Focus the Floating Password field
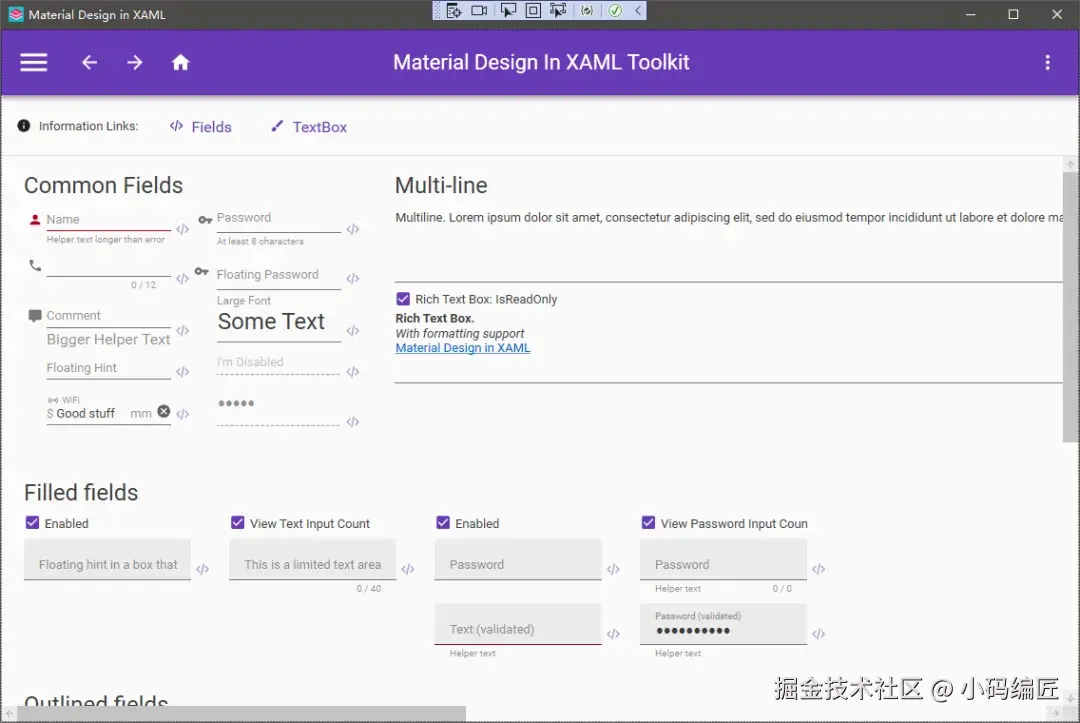Image resolution: width=1080 pixels, height=723 pixels. coord(278,275)
